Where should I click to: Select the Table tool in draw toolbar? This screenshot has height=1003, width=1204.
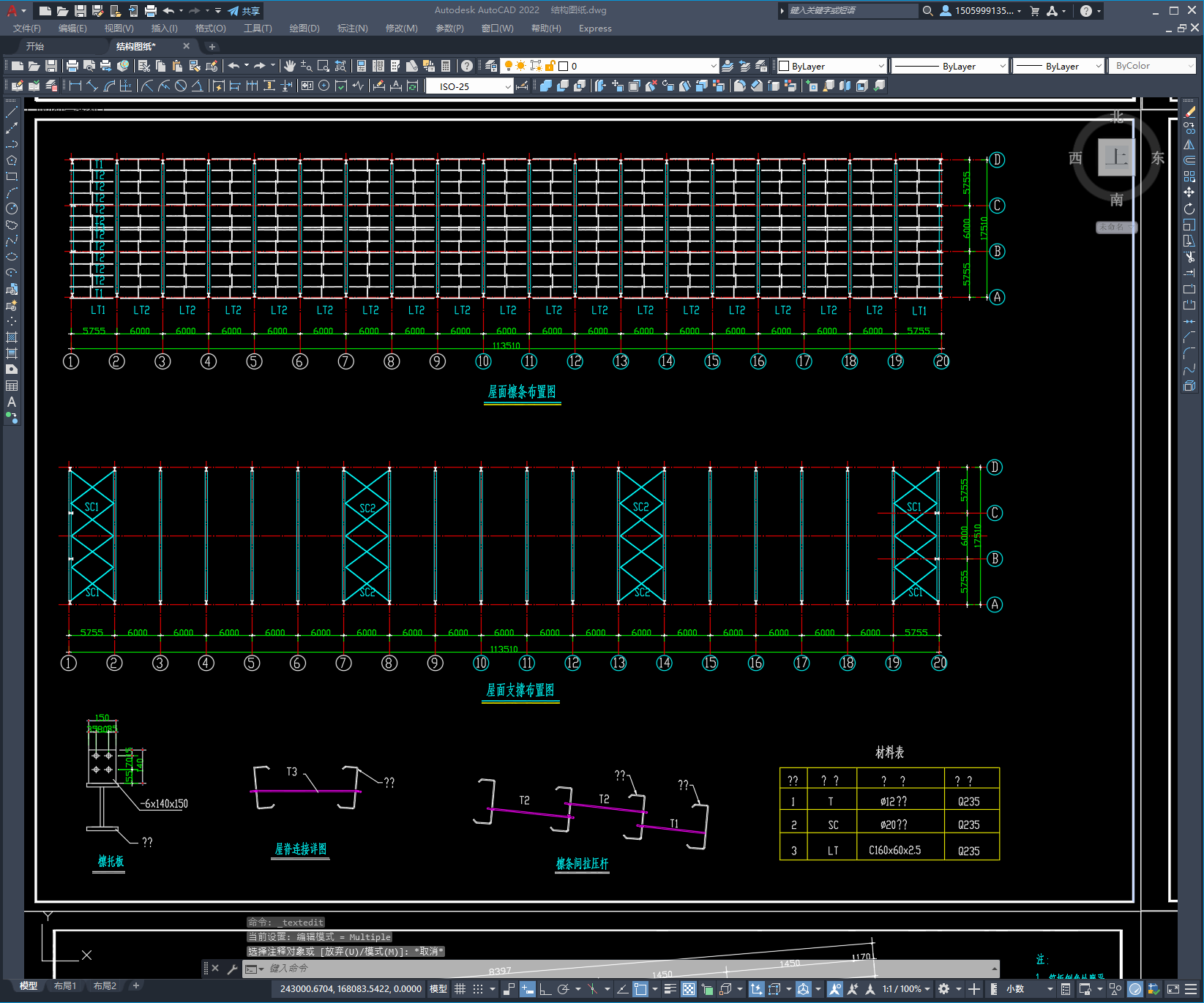point(12,386)
